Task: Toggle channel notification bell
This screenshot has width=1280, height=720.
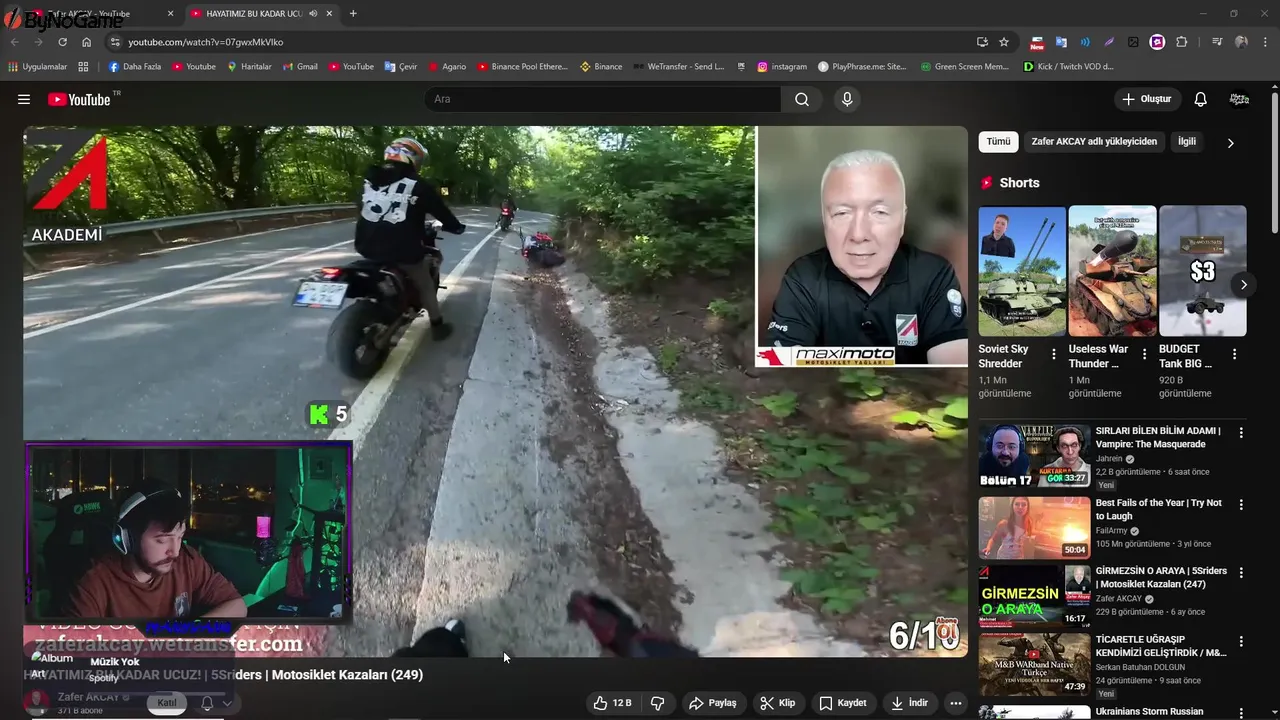Action: (x=207, y=703)
